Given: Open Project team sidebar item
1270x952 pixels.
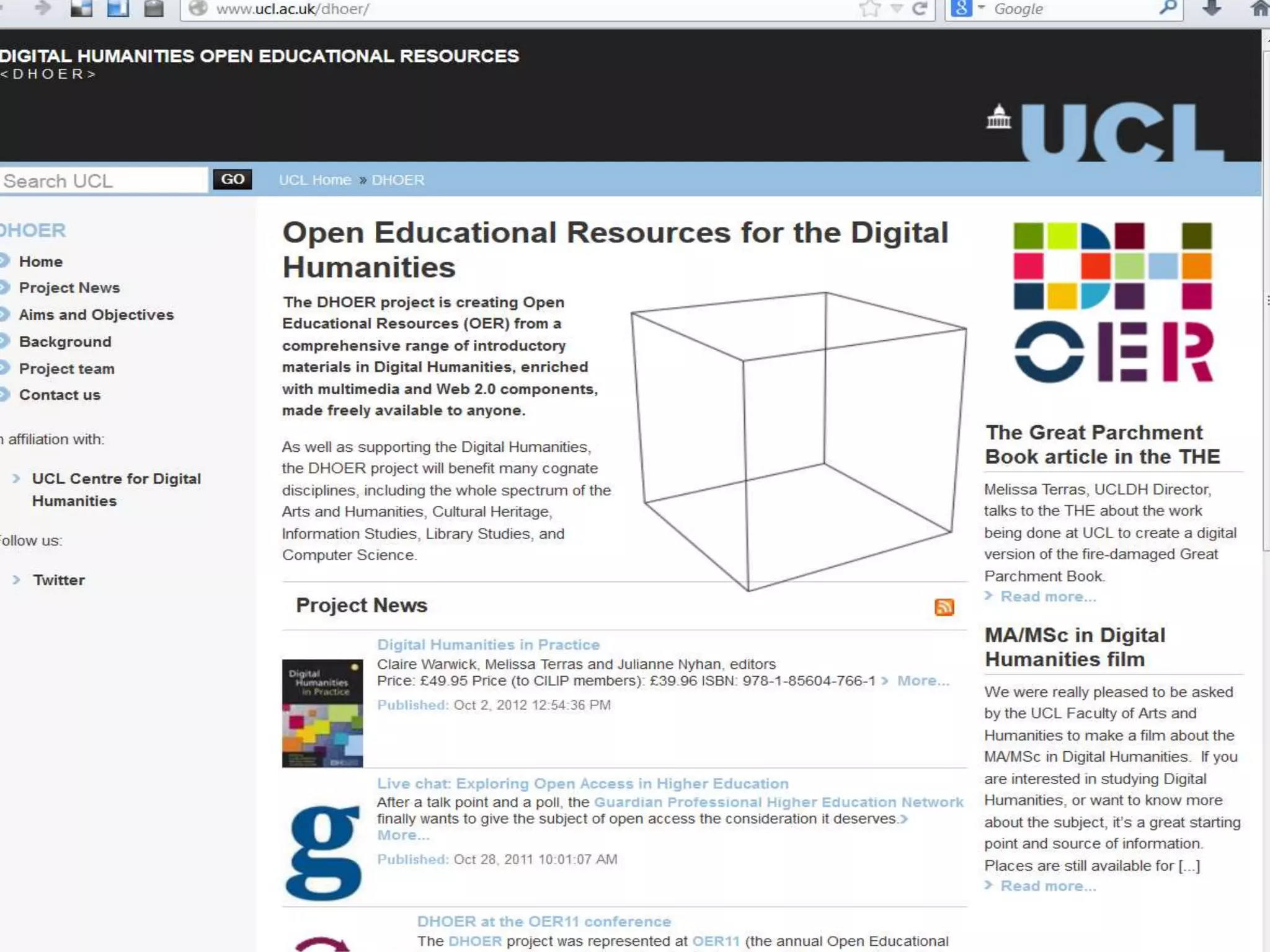Looking at the screenshot, I should point(66,369).
